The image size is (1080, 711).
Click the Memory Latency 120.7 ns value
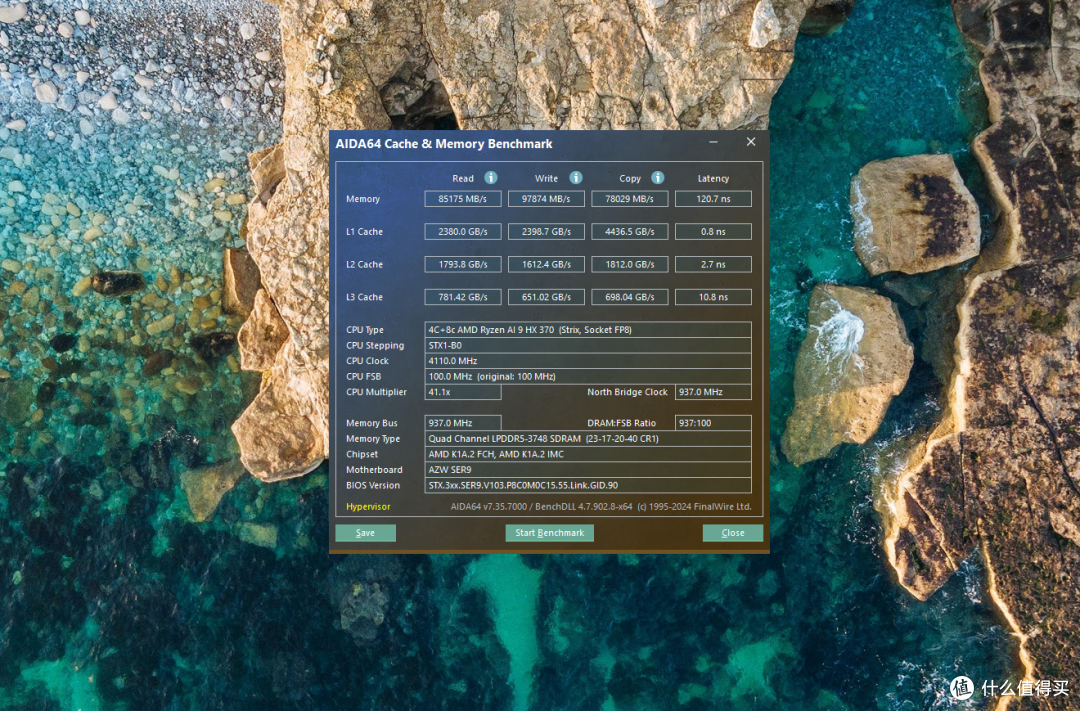713,199
